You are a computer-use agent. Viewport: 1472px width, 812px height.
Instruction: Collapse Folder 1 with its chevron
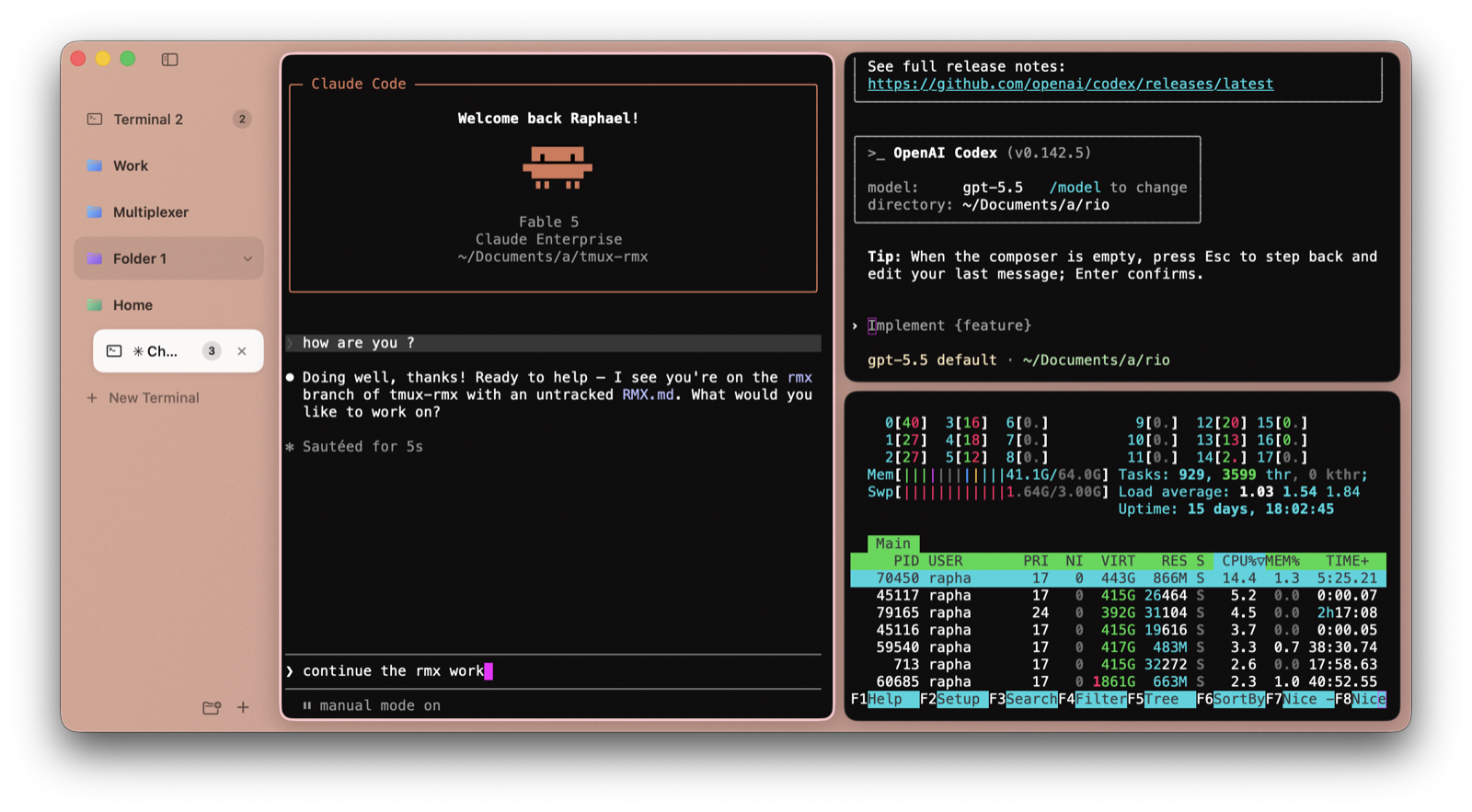(x=247, y=259)
